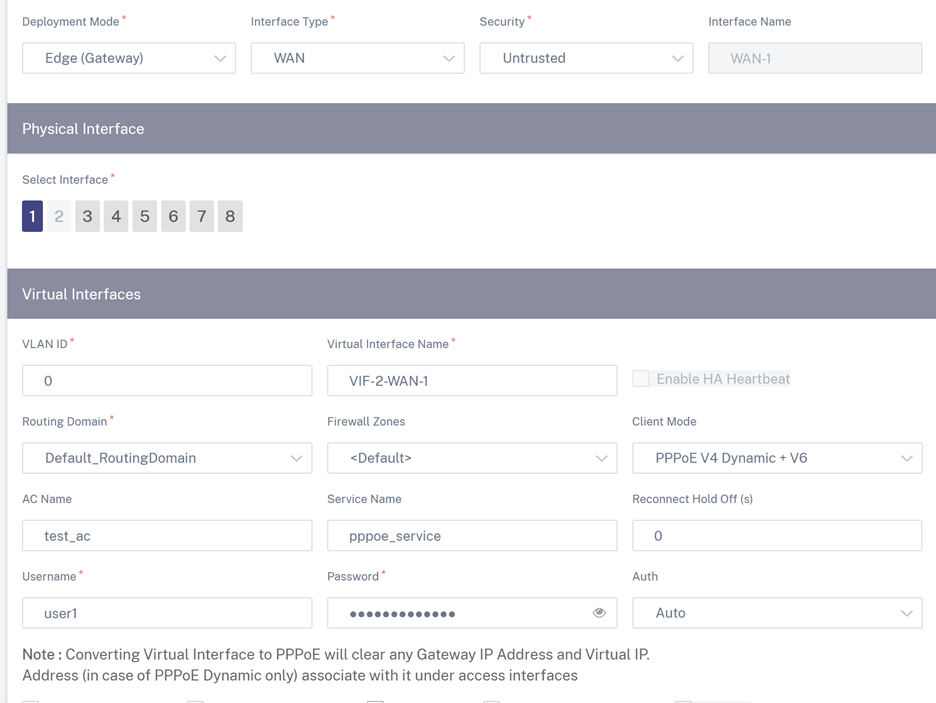Click the Virtual Interfaces section header
The width and height of the screenshot is (936, 703).
[x=472, y=294]
